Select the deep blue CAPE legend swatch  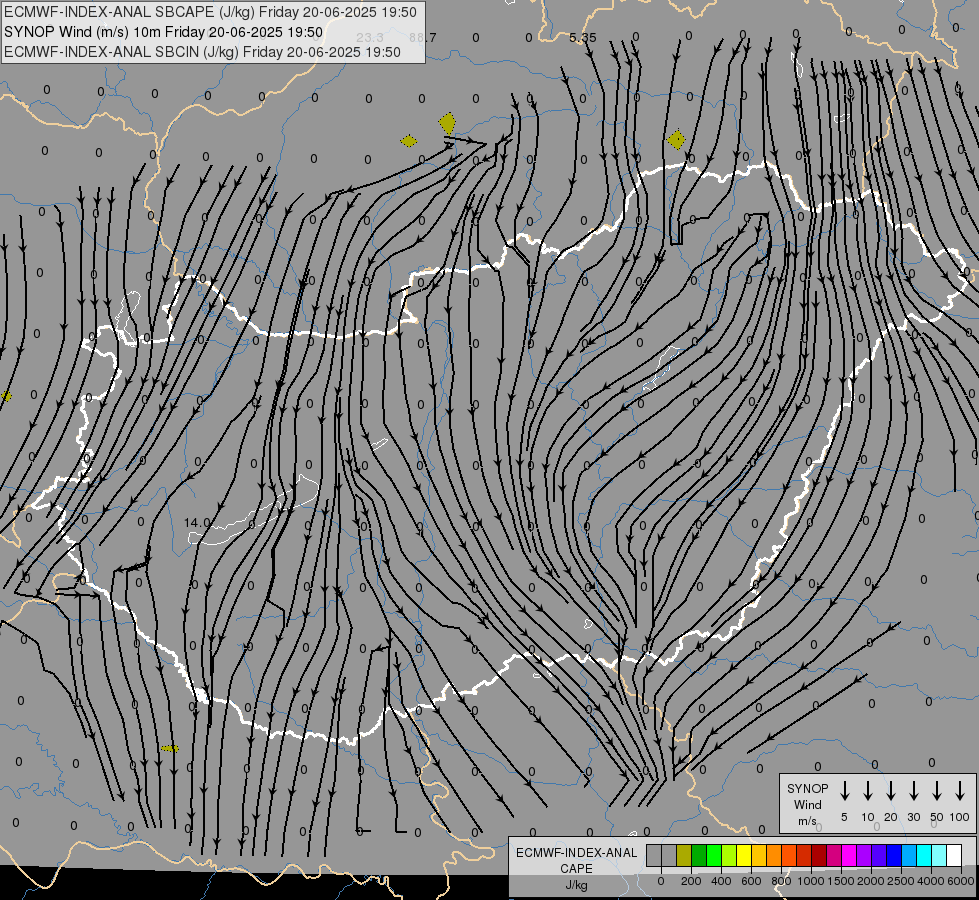point(894,855)
